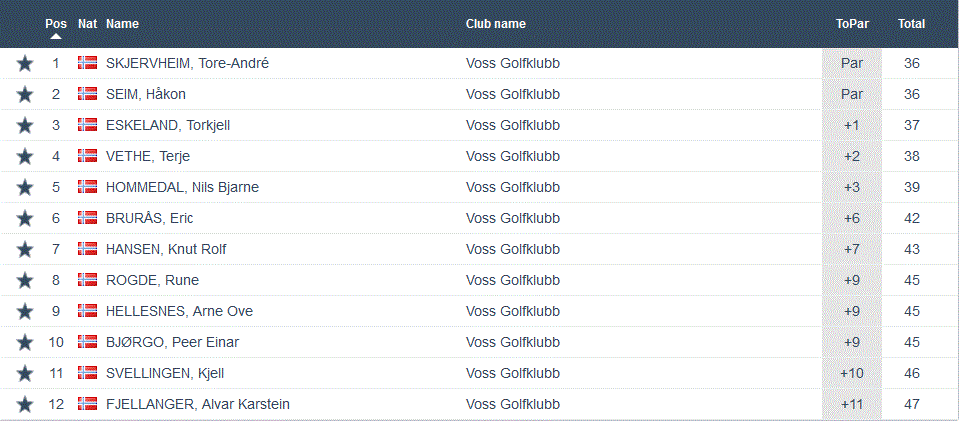Click the Club name column header
This screenshot has width=961, height=422.
tap(495, 24)
